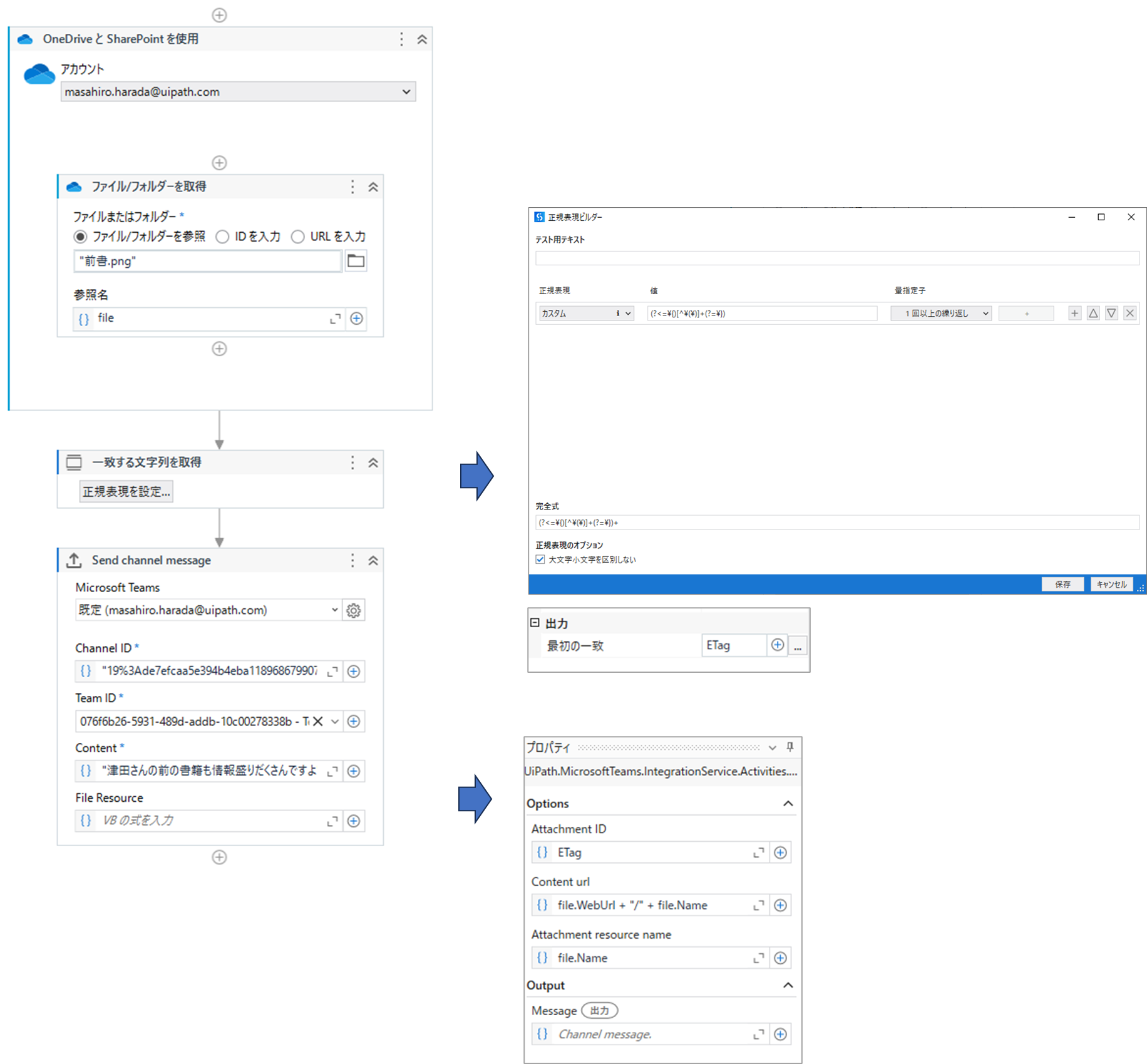Click the 完全式 full expression field
1147x1064 pixels.
837,523
